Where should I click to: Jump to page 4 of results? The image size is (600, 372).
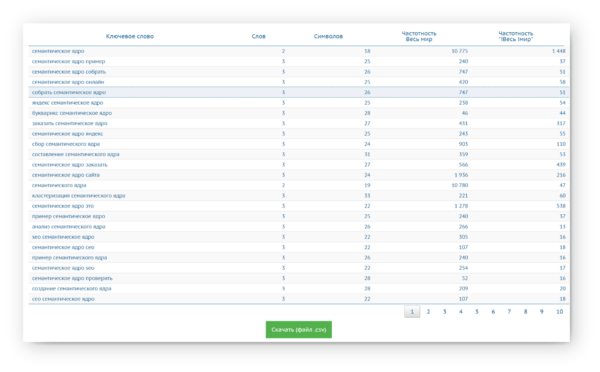pyautogui.click(x=461, y=312)
